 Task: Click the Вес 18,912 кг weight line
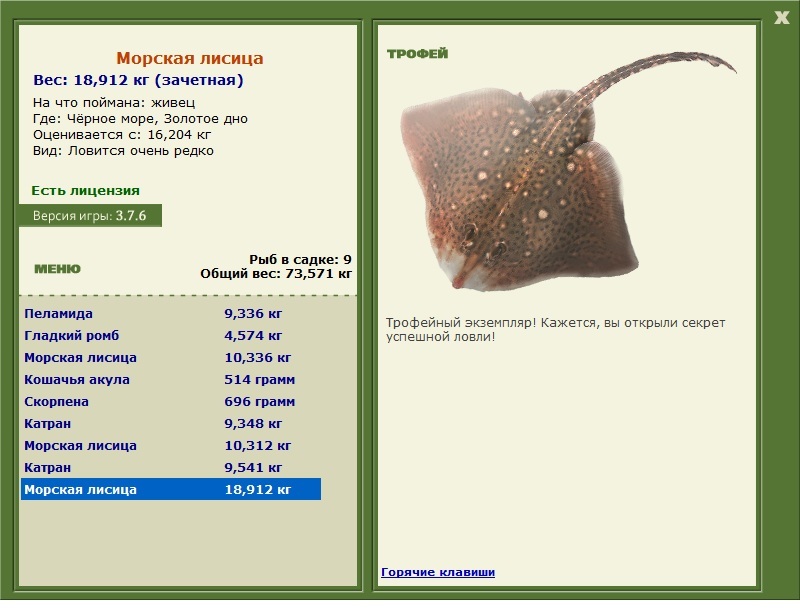point(138,80)
